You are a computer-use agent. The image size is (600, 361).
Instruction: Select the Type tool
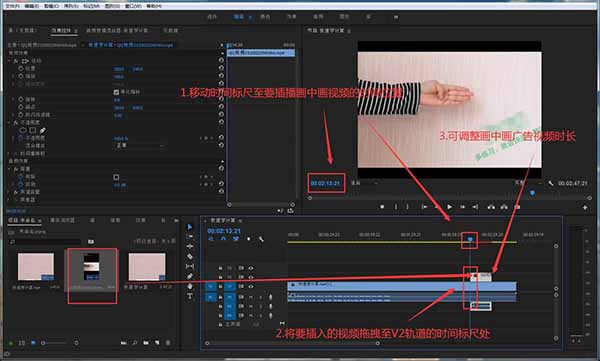(x=190, y=296)
